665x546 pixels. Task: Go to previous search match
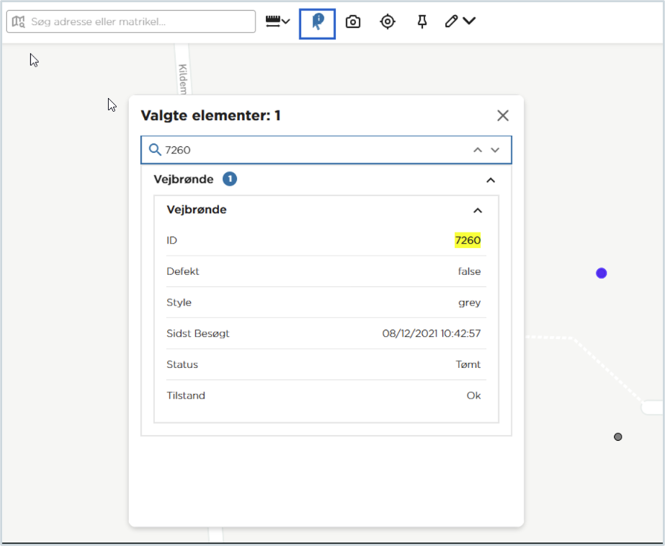478,150
